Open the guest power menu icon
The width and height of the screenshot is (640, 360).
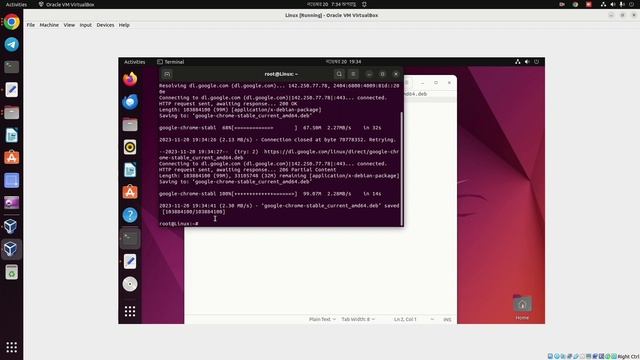point(536,62)
